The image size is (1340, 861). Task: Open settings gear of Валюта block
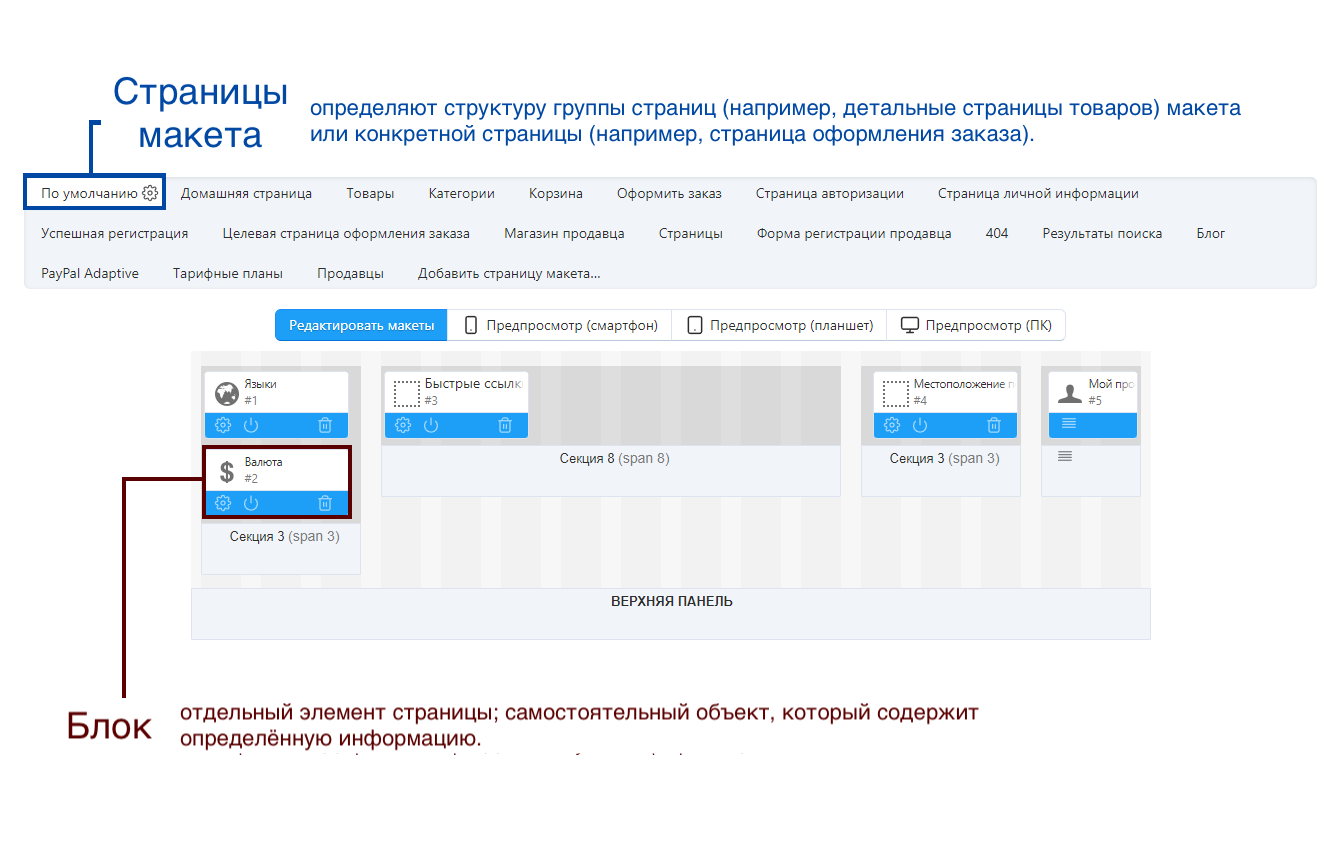click(x=223, y=503)
